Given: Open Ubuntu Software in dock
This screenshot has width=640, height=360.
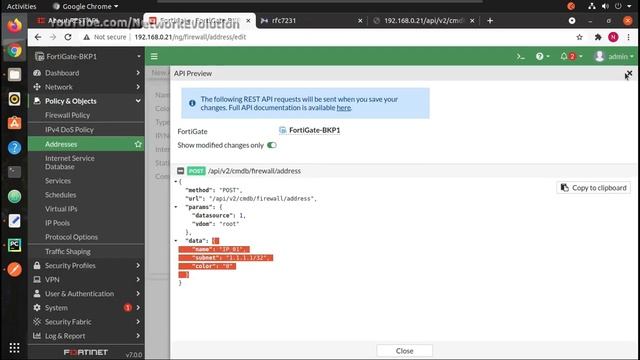Looking at the screenshot, I should tap(14, 123).
